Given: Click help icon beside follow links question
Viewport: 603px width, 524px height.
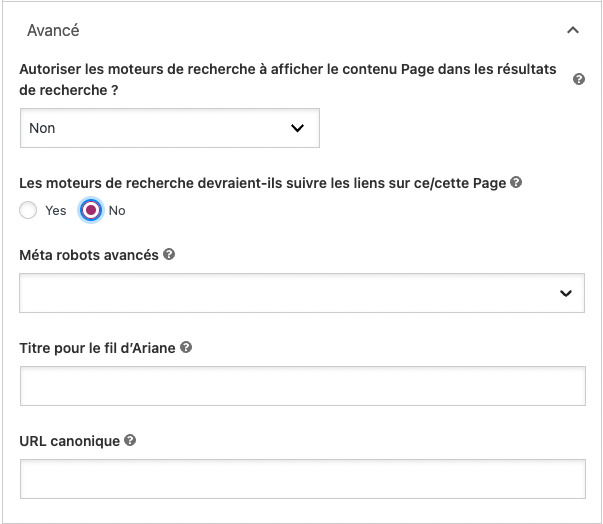Looking at the screenshot, I should point(516,183).
